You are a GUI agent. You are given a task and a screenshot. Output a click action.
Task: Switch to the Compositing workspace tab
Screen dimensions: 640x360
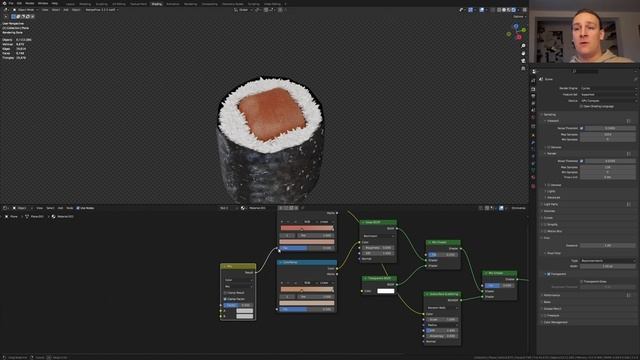[209, 4]
